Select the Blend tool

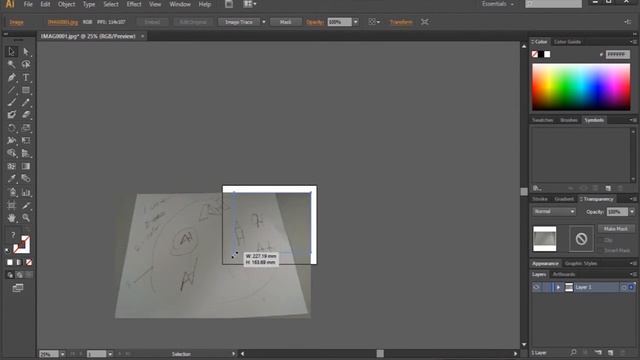26,179
